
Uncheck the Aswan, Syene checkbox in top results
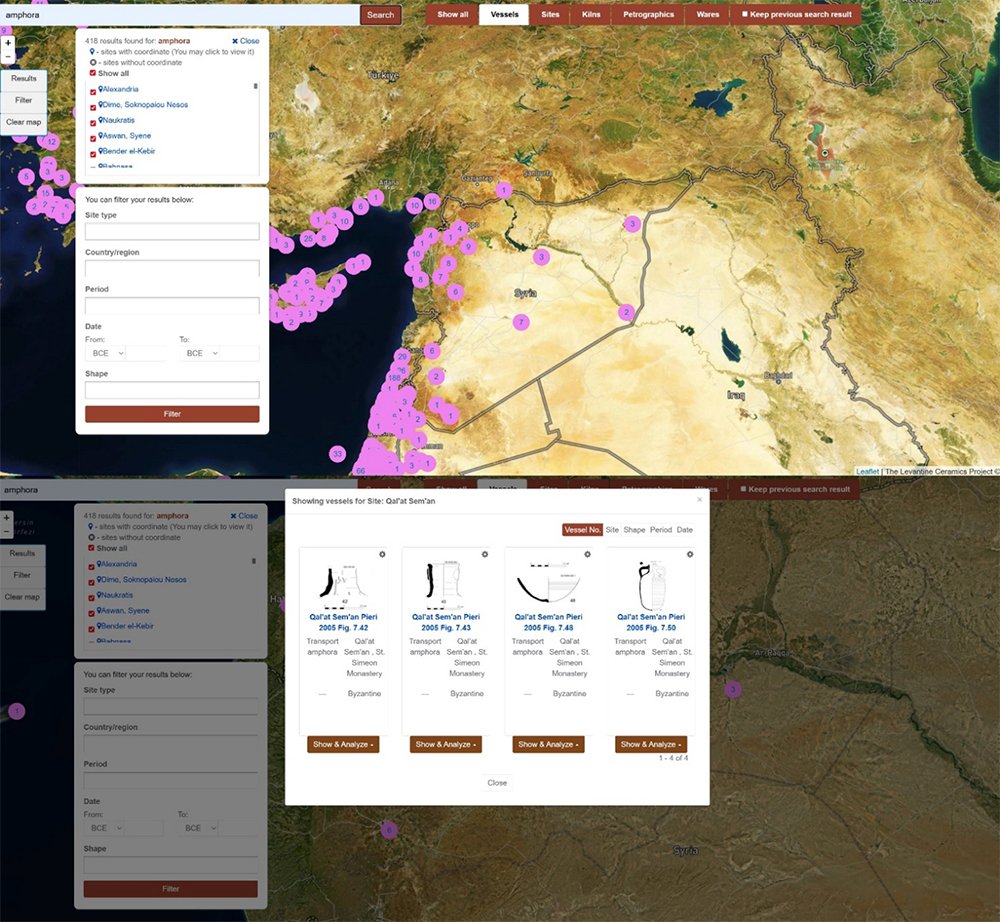93,138
